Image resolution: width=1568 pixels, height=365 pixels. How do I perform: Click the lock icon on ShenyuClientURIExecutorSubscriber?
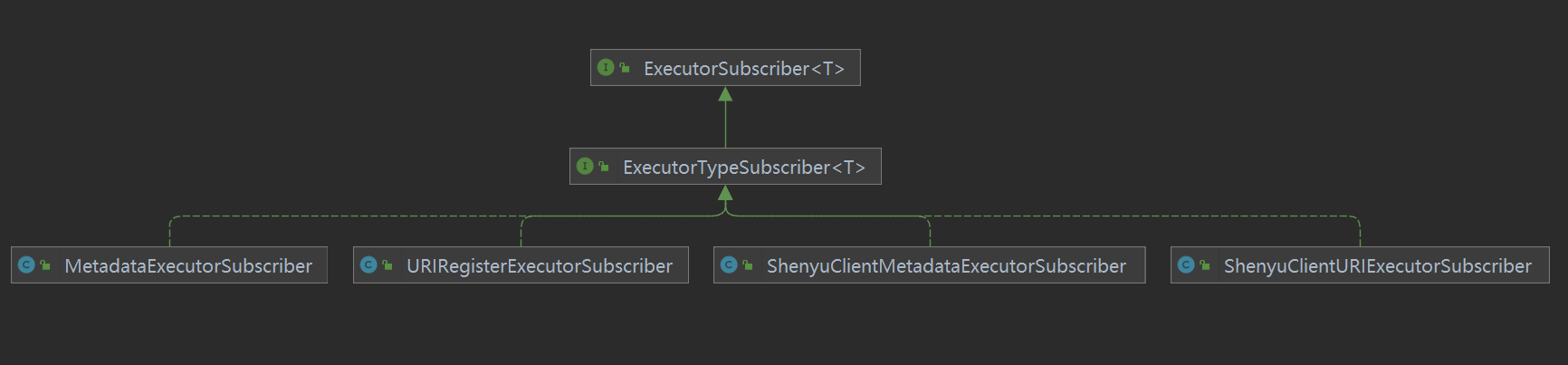[1205, 265]
